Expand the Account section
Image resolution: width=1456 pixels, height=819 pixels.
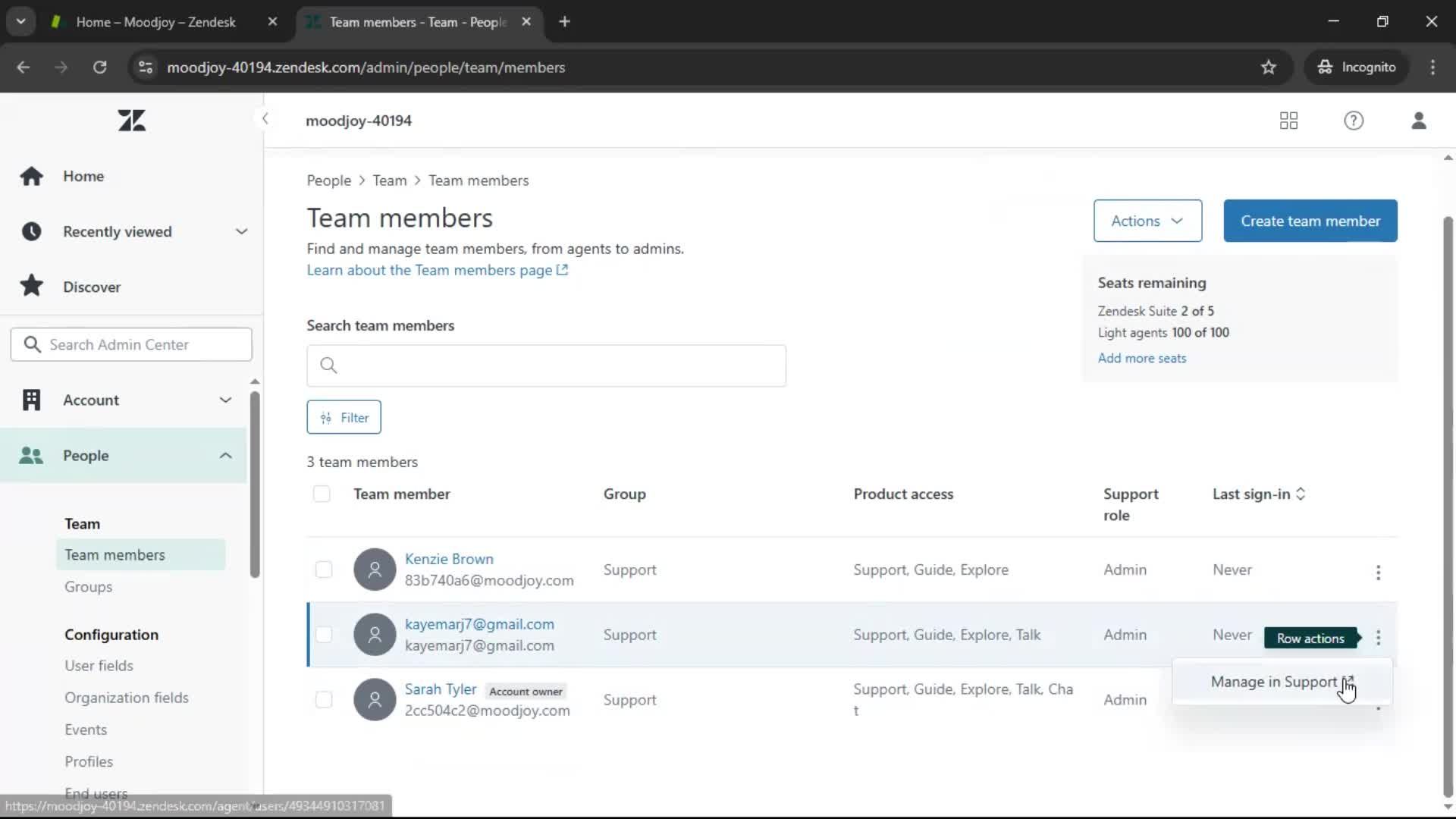225,400
